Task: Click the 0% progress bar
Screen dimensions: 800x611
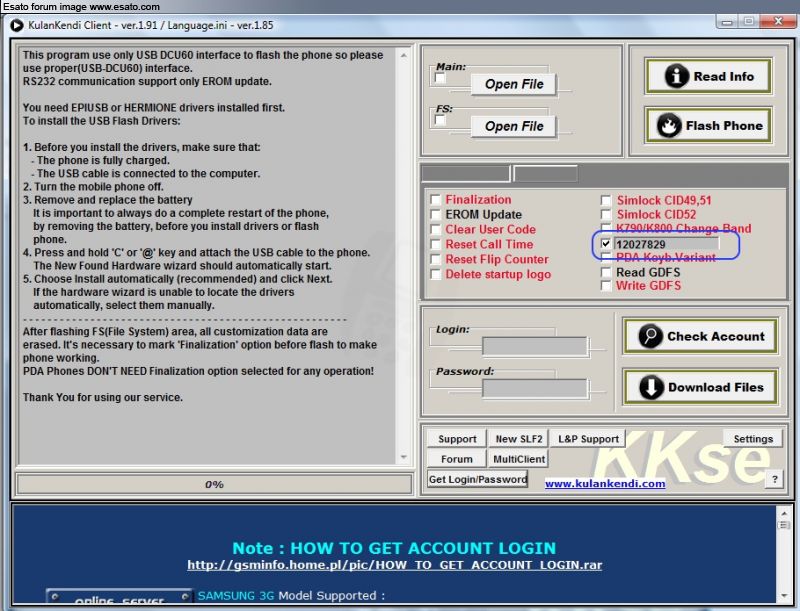Action: tap(214, 485)
